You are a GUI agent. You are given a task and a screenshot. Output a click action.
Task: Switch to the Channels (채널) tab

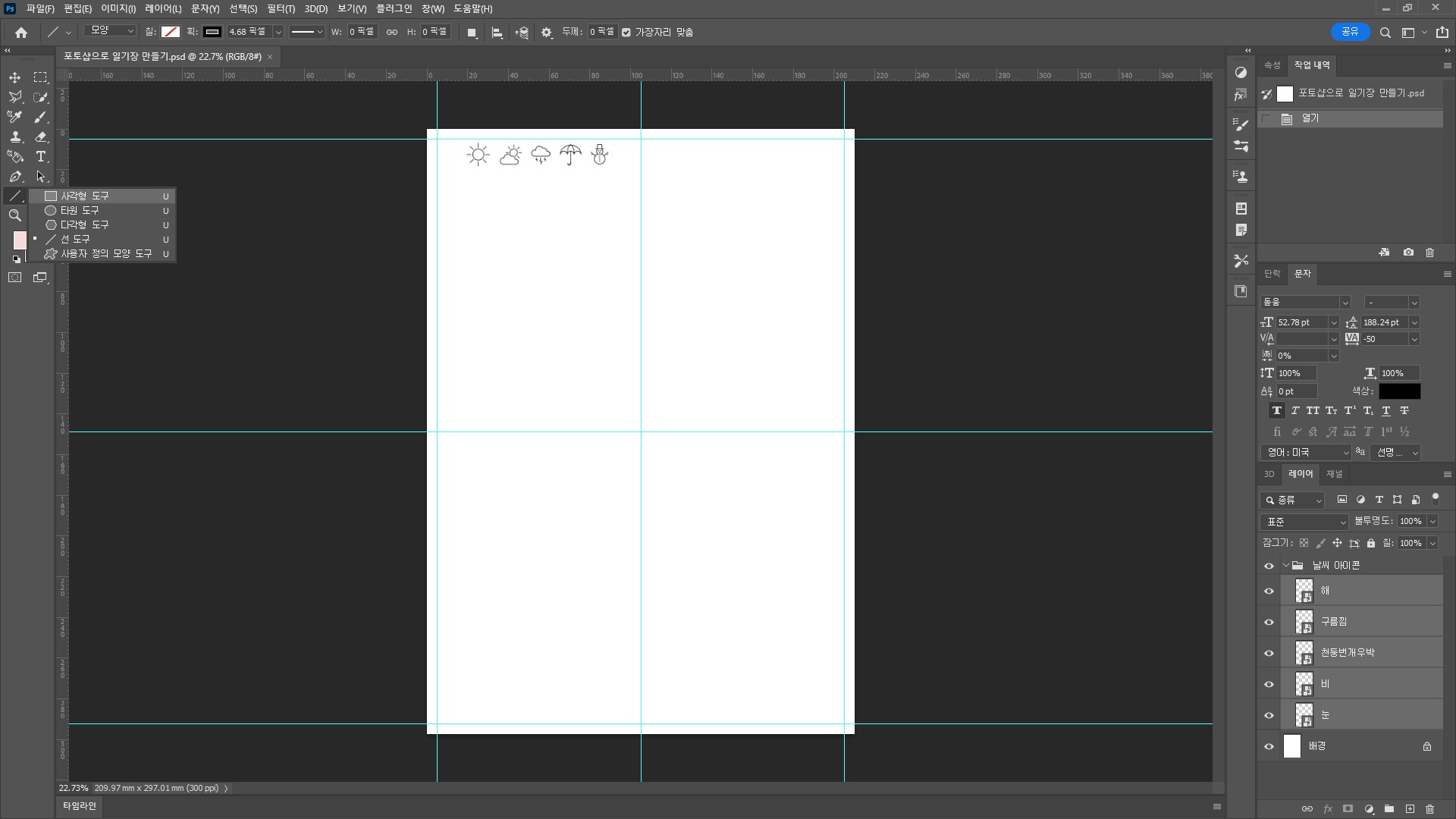pyautogui.click(x=1334, y=474)
